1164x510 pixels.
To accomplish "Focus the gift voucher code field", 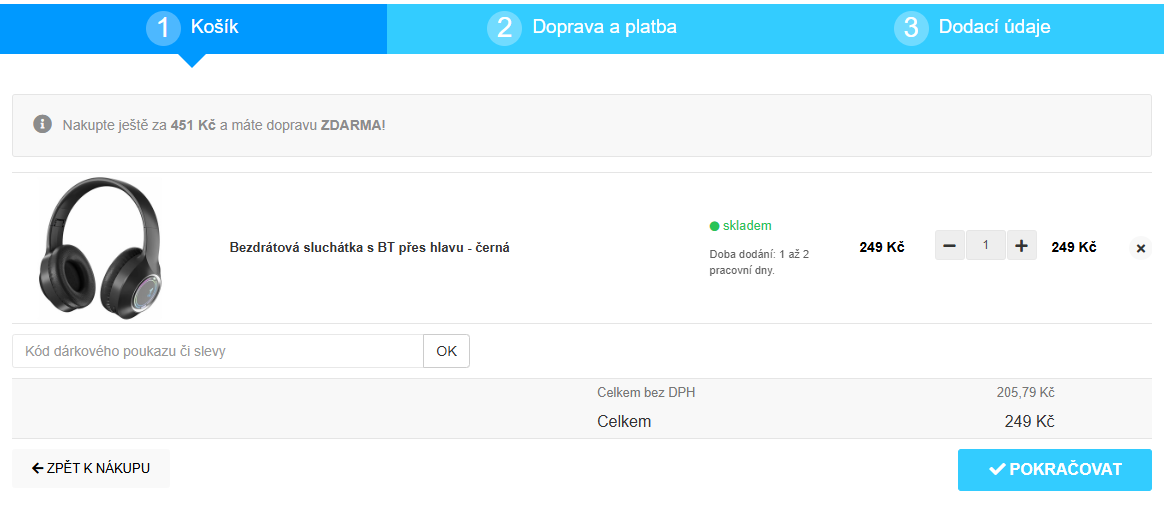I will (218, 351).
